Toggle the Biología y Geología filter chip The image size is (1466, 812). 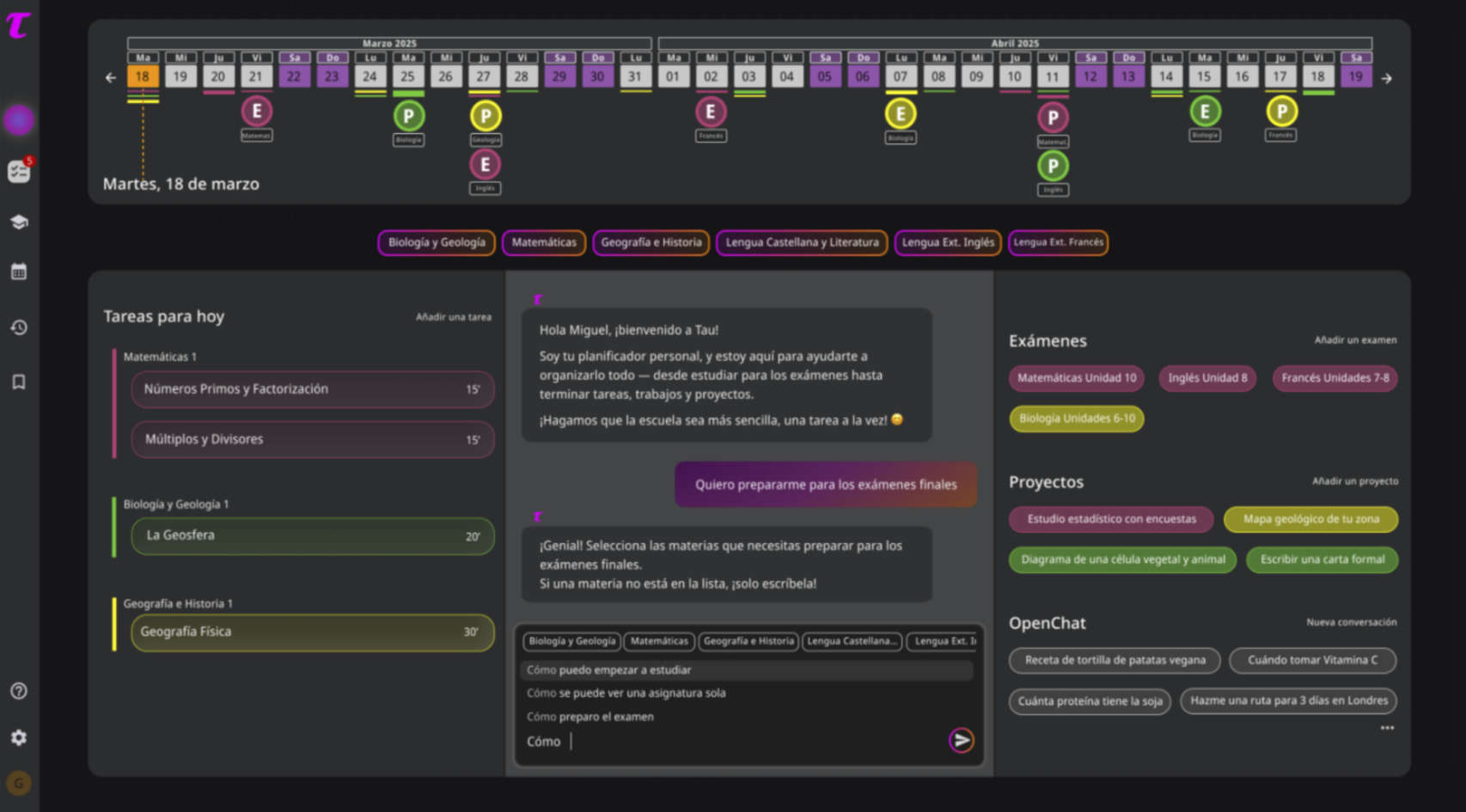[x=437, y=242]
